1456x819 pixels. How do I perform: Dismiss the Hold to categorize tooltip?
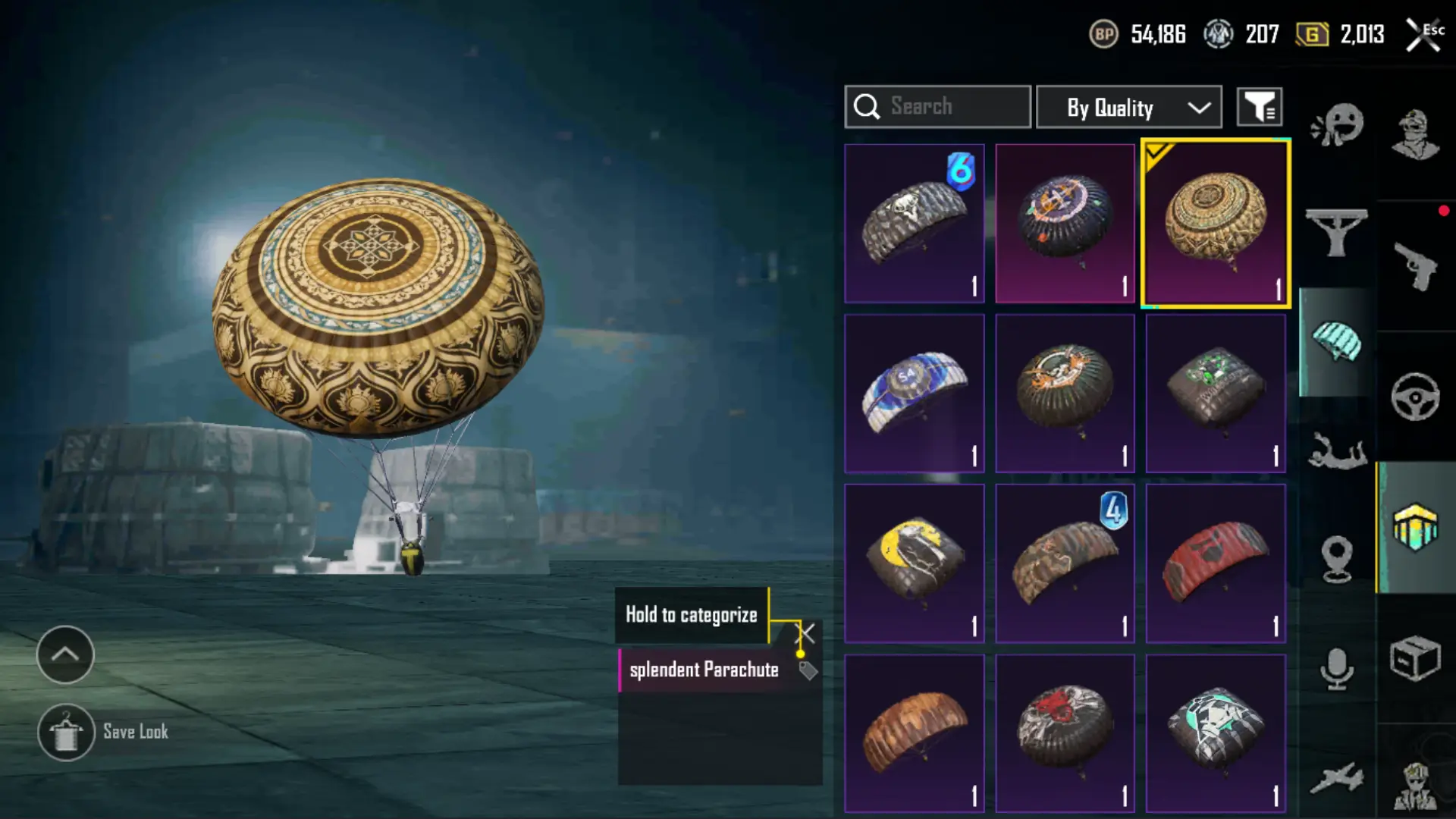pos(806,633)
